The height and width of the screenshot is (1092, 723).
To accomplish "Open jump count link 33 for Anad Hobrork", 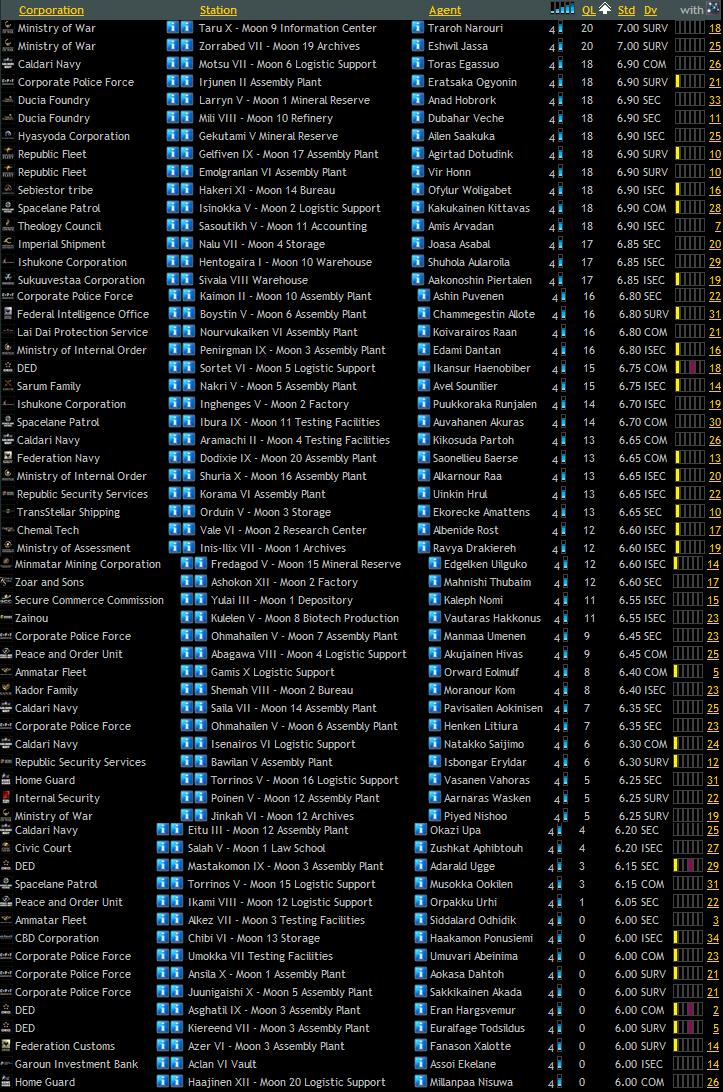I will 715,100.
